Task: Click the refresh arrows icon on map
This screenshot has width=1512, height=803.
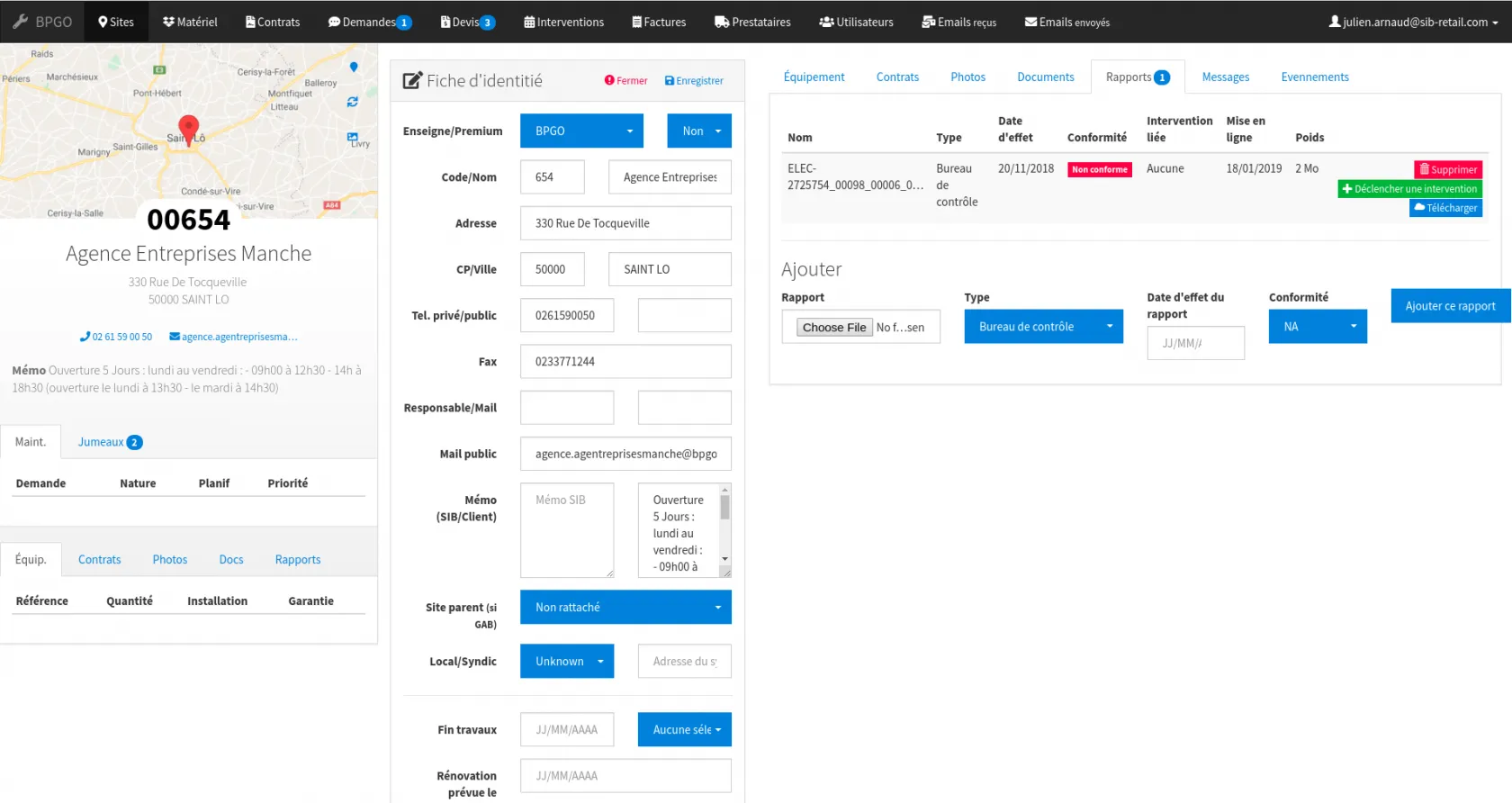Action: pos(353,102)
